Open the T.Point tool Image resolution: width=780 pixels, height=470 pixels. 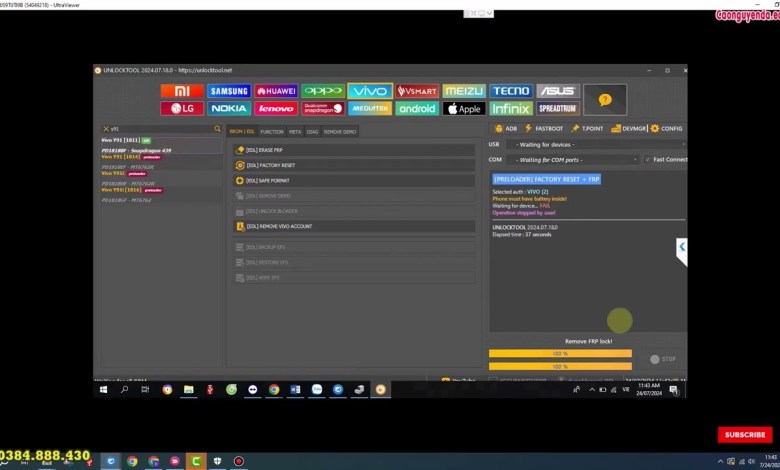(587, 128)
